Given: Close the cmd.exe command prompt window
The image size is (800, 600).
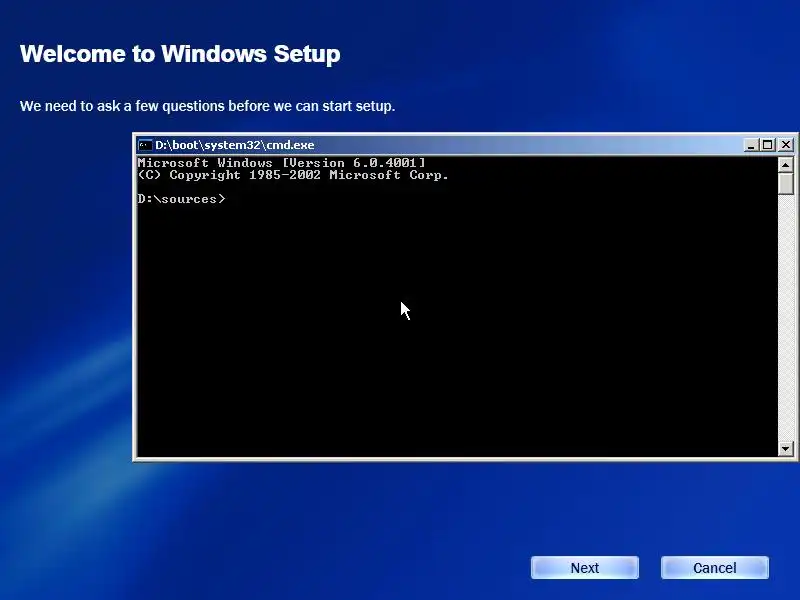Looking at the screenshot, I should (x=786, y=145).
